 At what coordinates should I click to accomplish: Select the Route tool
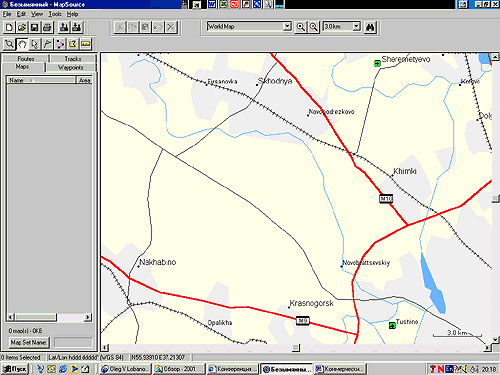pos(60,44)
